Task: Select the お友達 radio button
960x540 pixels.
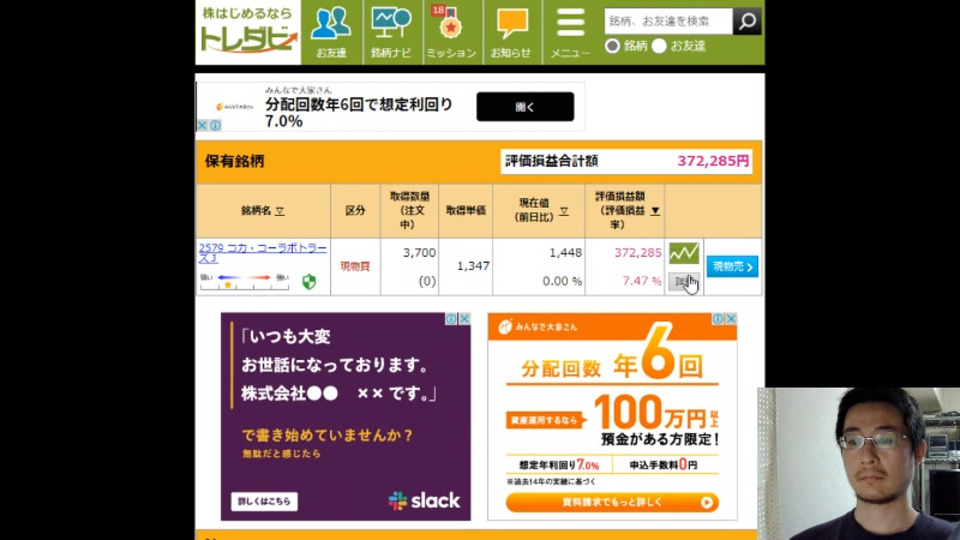Action: [x=659, y=46]
